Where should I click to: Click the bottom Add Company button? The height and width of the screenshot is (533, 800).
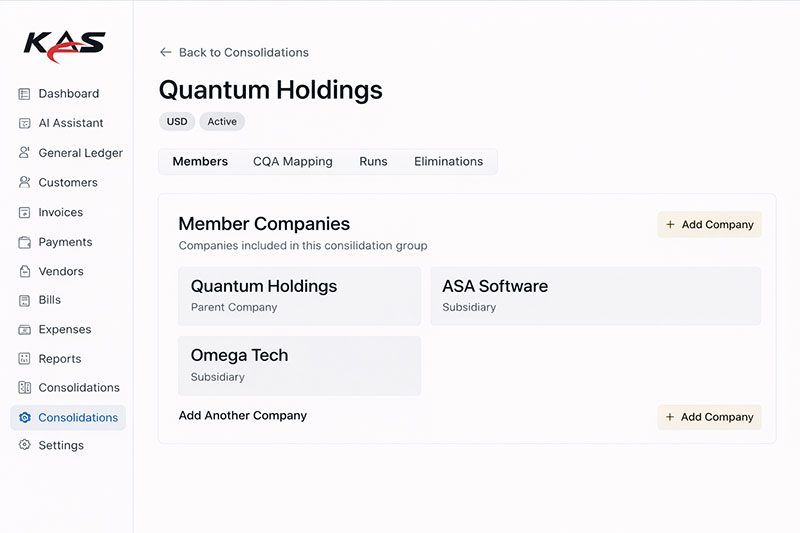709,417
